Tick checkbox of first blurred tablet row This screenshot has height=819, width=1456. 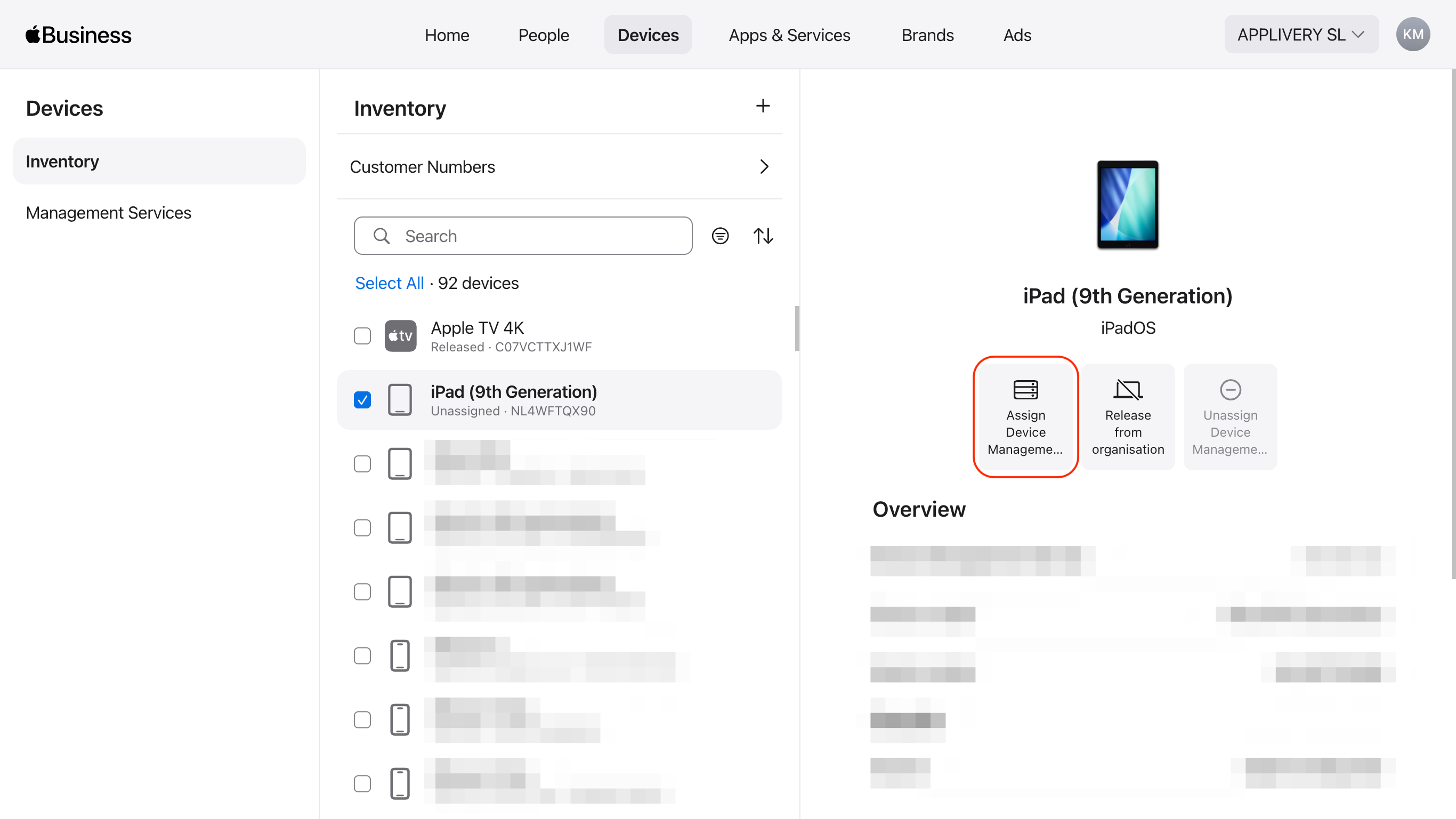[362, 464]
